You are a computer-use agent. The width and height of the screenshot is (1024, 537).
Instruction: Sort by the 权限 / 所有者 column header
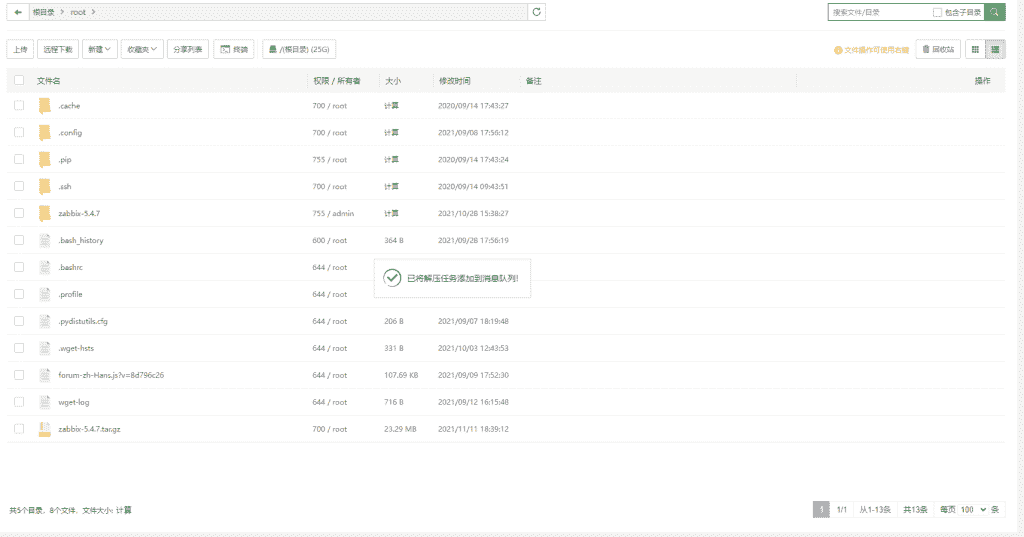click(336, 81)
